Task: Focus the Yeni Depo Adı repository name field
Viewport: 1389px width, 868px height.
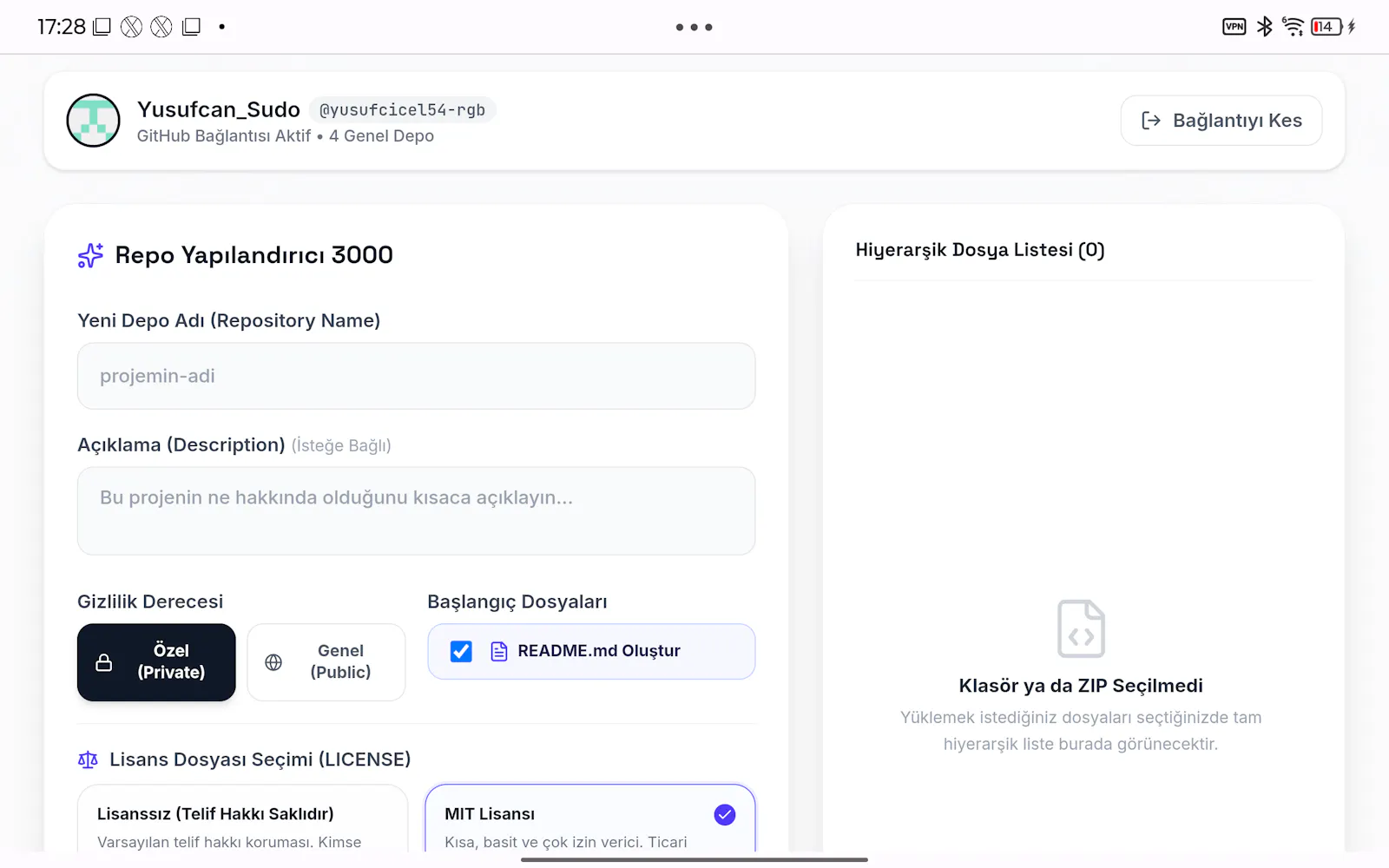Action: (416, 376)
